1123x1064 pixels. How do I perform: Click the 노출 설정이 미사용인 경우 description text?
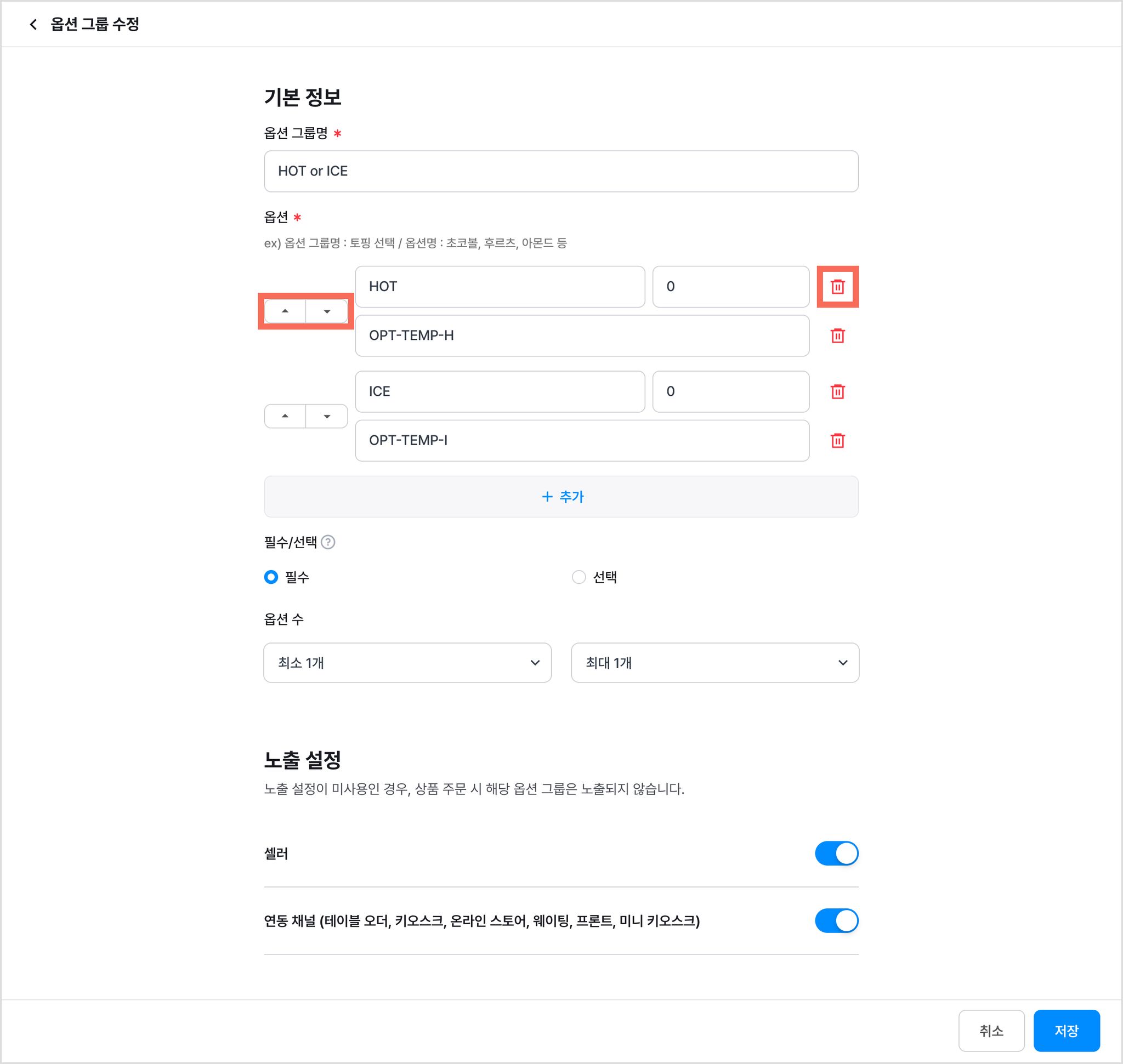474,789
